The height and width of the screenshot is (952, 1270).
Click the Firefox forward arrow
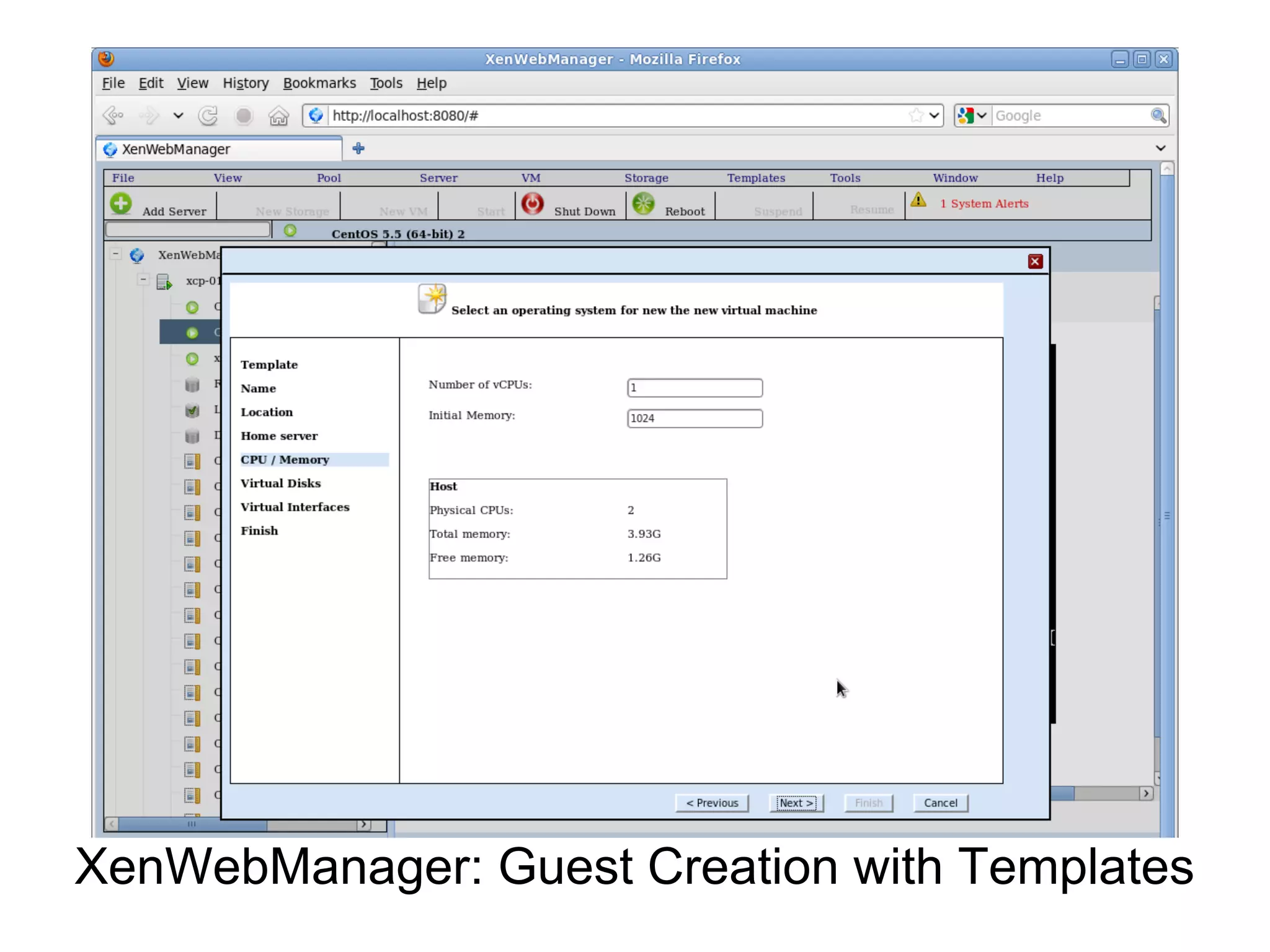pos(149,115)
